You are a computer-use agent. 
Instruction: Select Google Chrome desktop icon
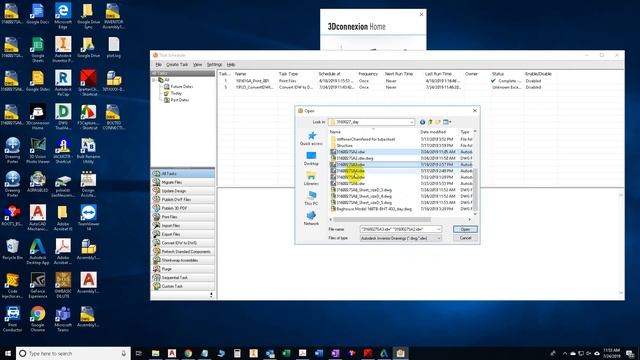[38, 319]
